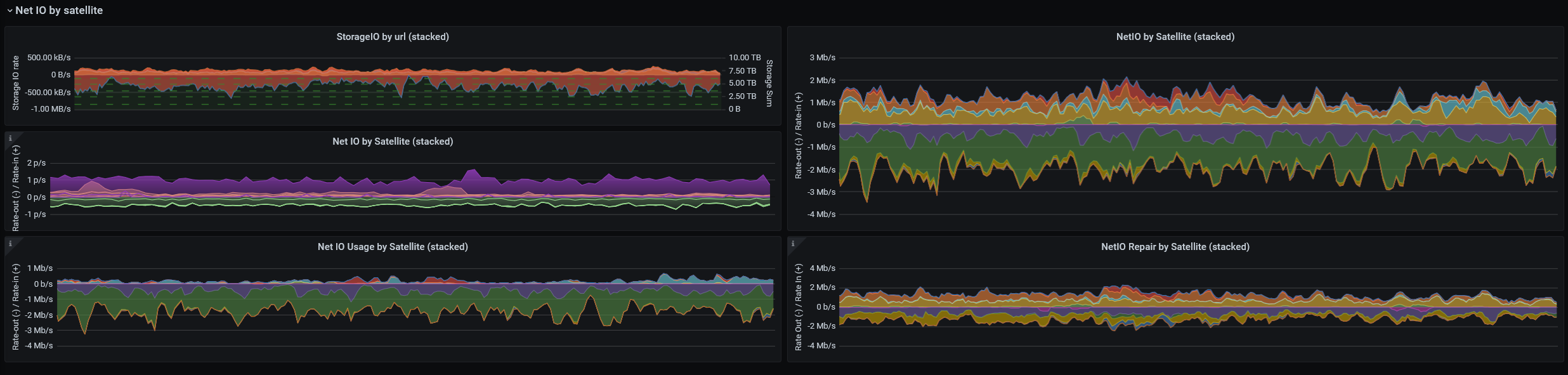Open the Net IO by satellite row title
The height and width of the screenshot is (375, 1568).
(x=59, y=11)
